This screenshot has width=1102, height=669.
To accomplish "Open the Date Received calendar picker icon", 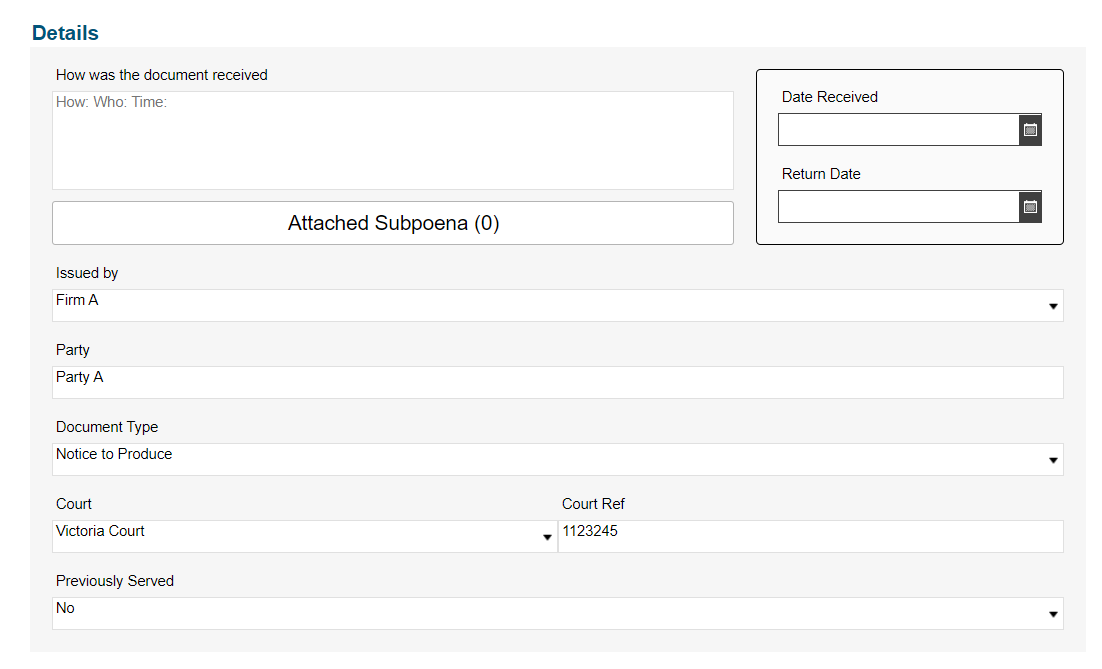I will 1030,130.
